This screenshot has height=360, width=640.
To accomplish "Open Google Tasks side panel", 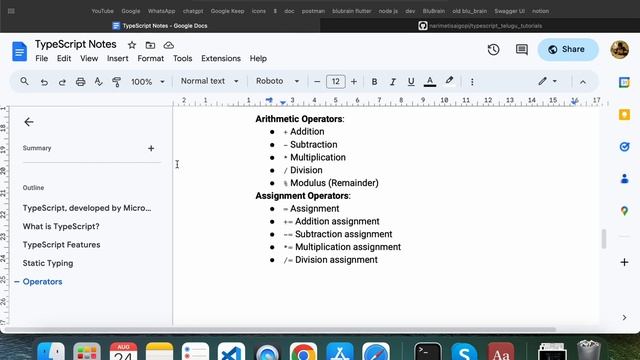I will point(624,147).
